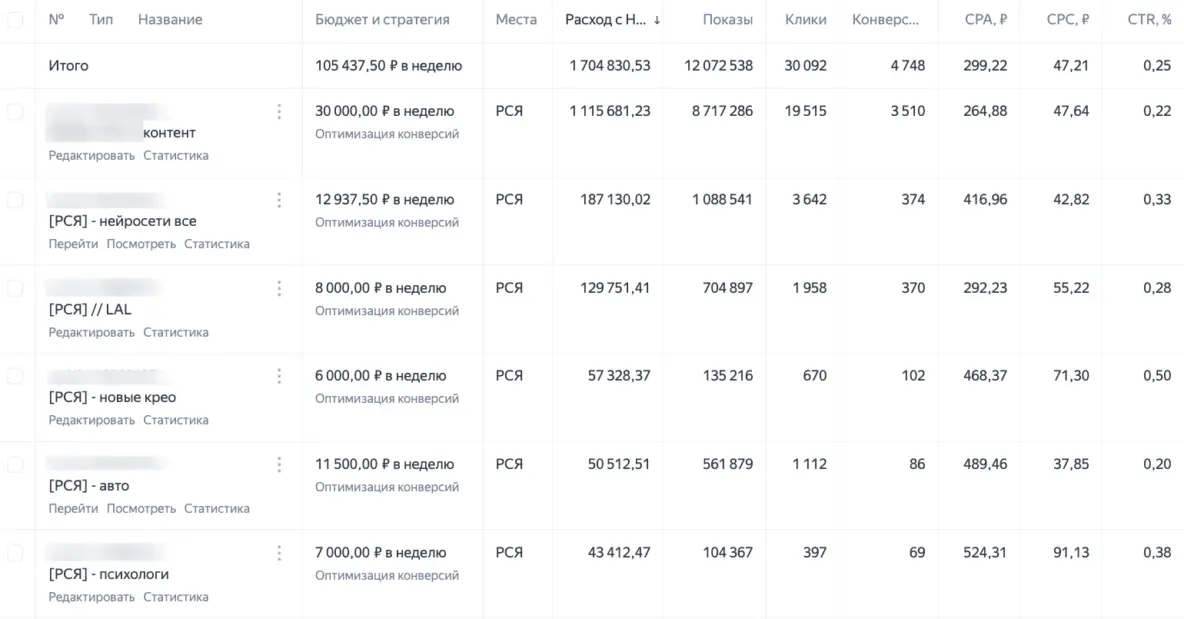Click the CTR, % column header
Viewport: 1184px width, 619px height.
1151,20
